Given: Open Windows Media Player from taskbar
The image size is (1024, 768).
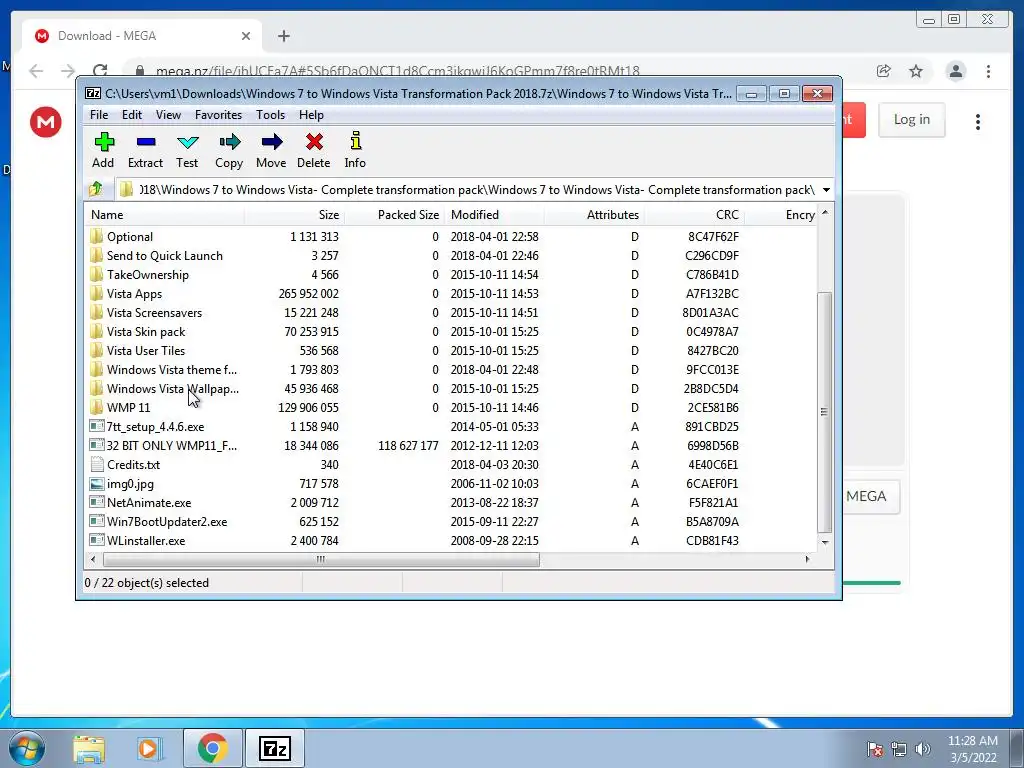Looking at the screenshot, I should tap(150, 748).
